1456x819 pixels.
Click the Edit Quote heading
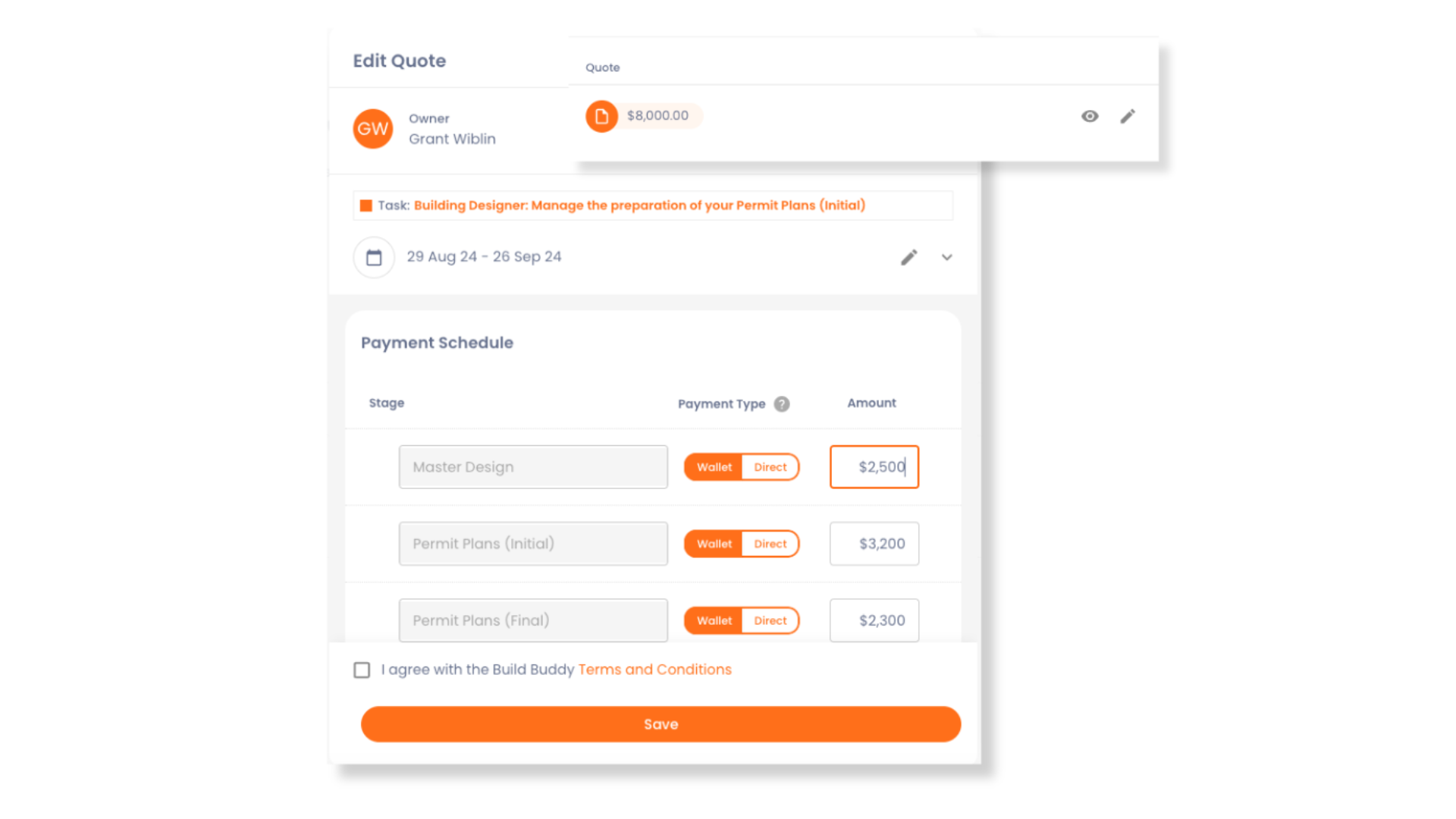[399, 60]
